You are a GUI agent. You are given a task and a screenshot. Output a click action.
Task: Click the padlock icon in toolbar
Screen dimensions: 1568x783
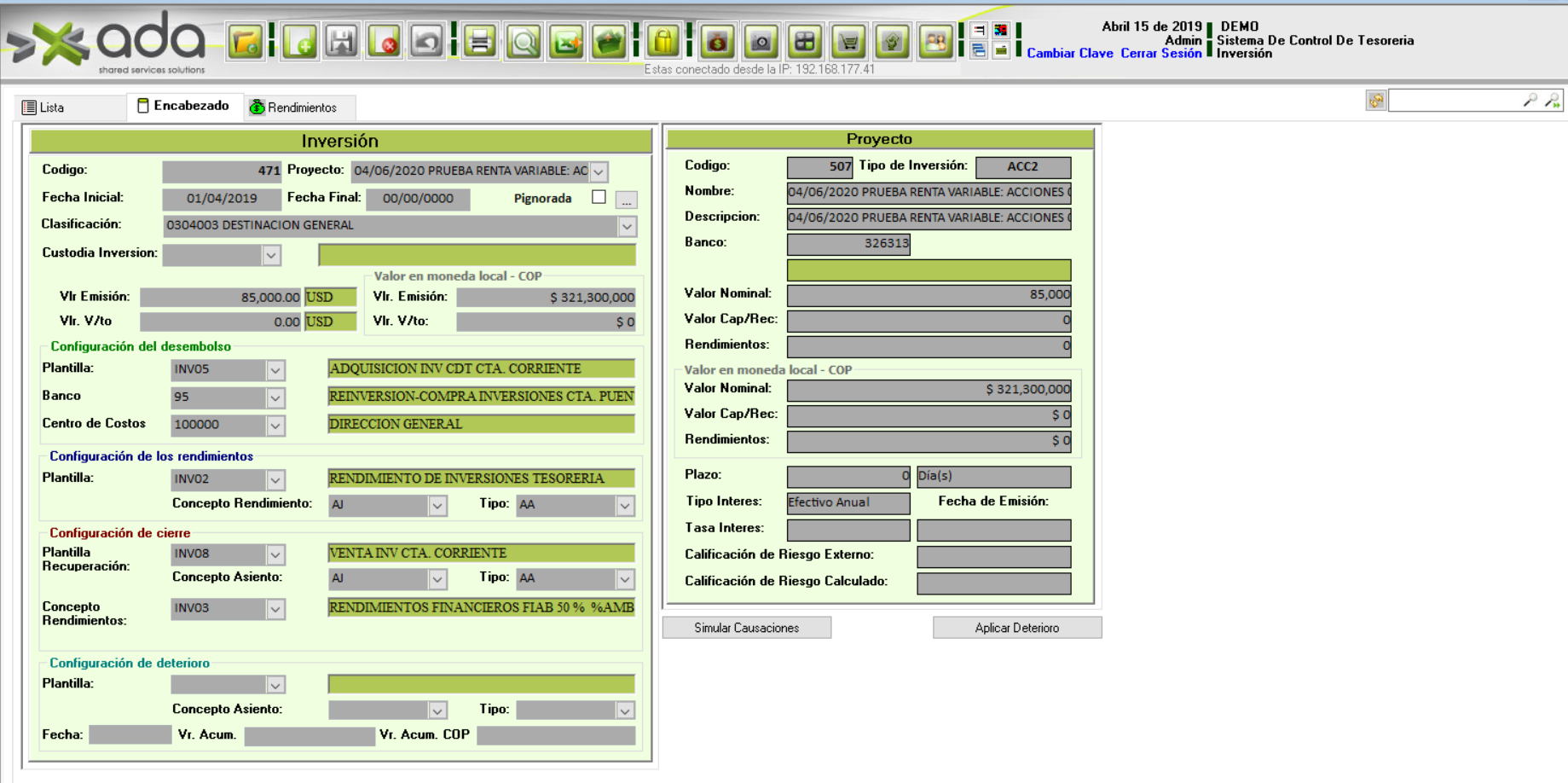click(x=663, y=42)
